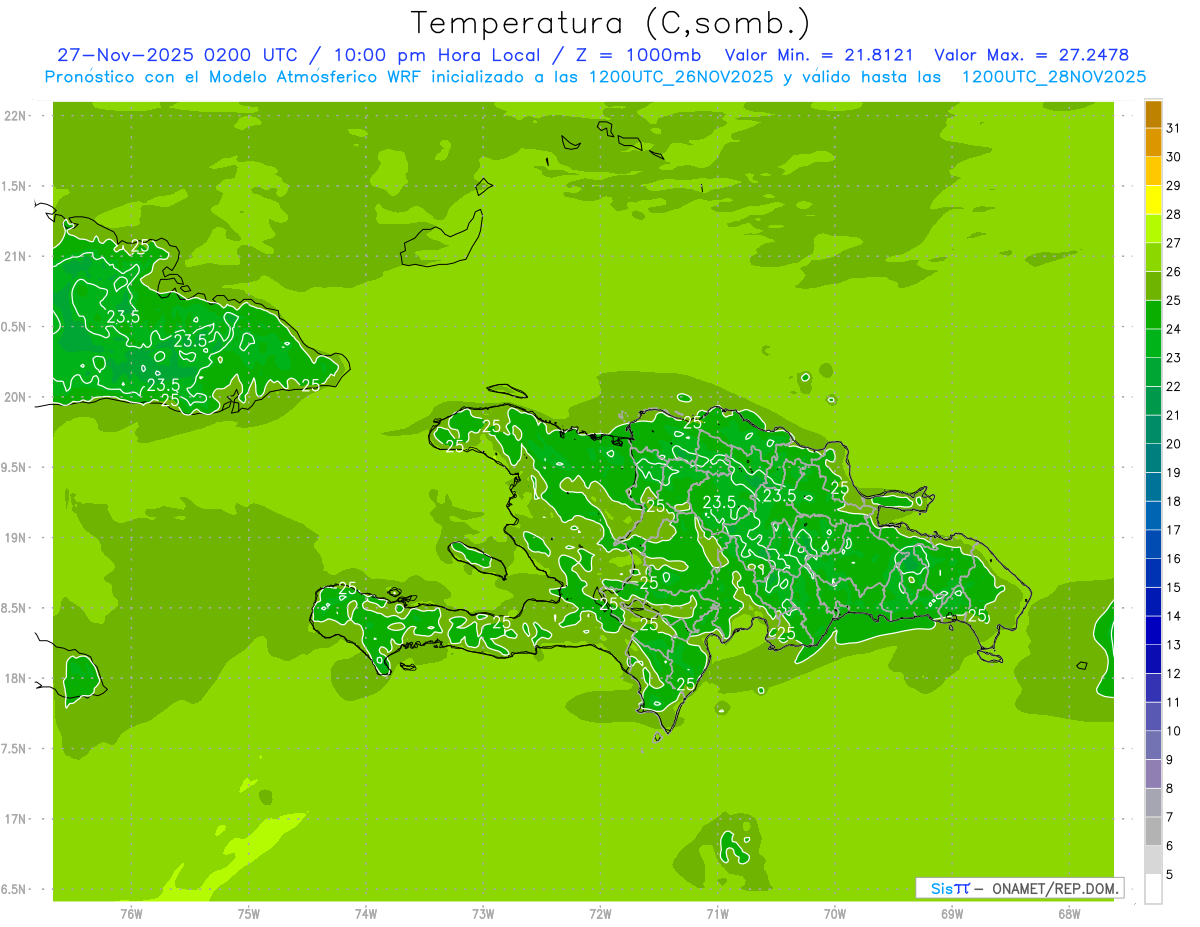The width and height of the screenshot is (1200, 927).
Task: Click the "69W" longitude axis label
Action: pyautogui.click(x=951, y=914)
